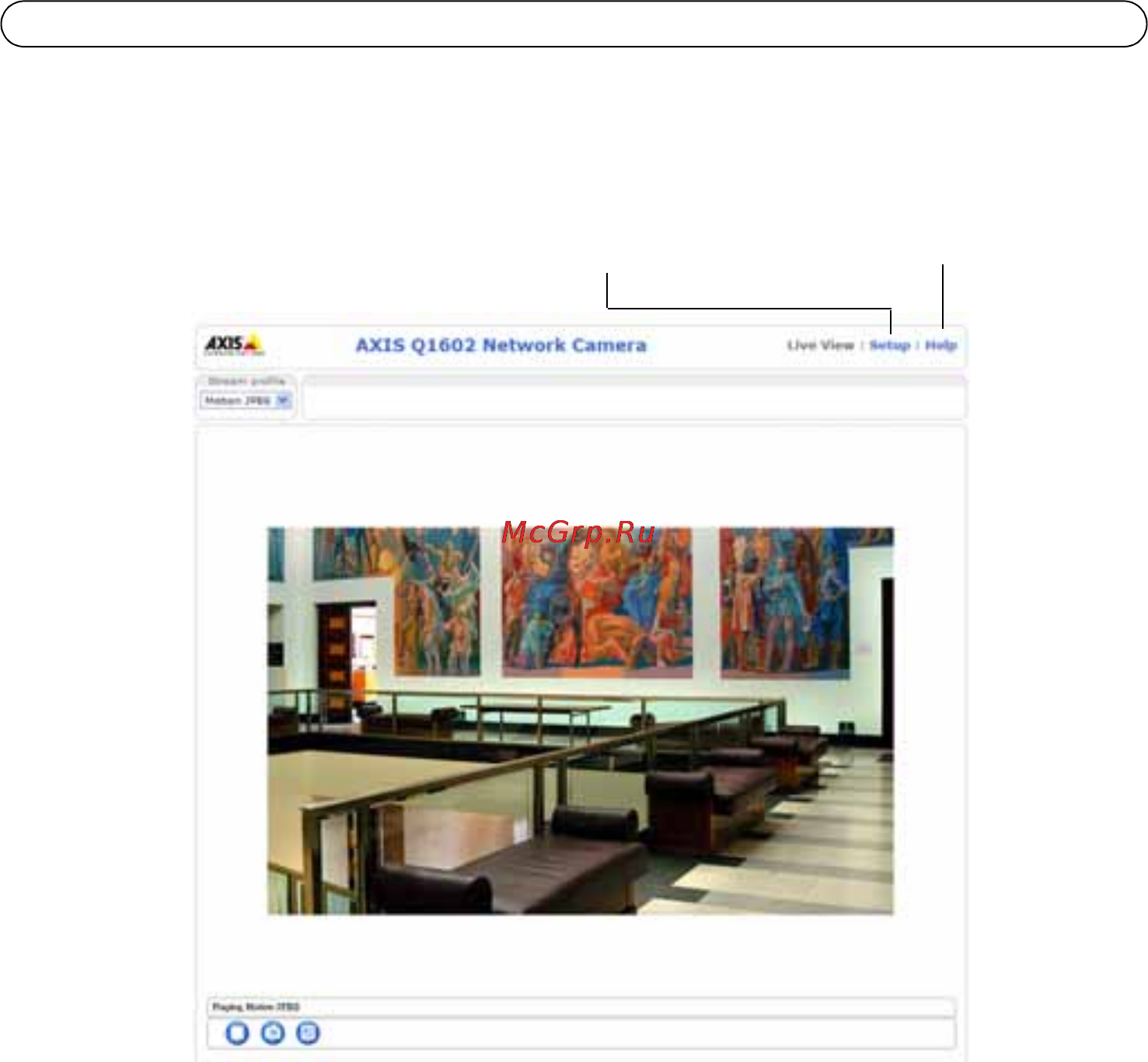Viewport: 1148px width, 1062px height.
Task: Select the Playing Motion JPEG status text
Action: 256,1007
